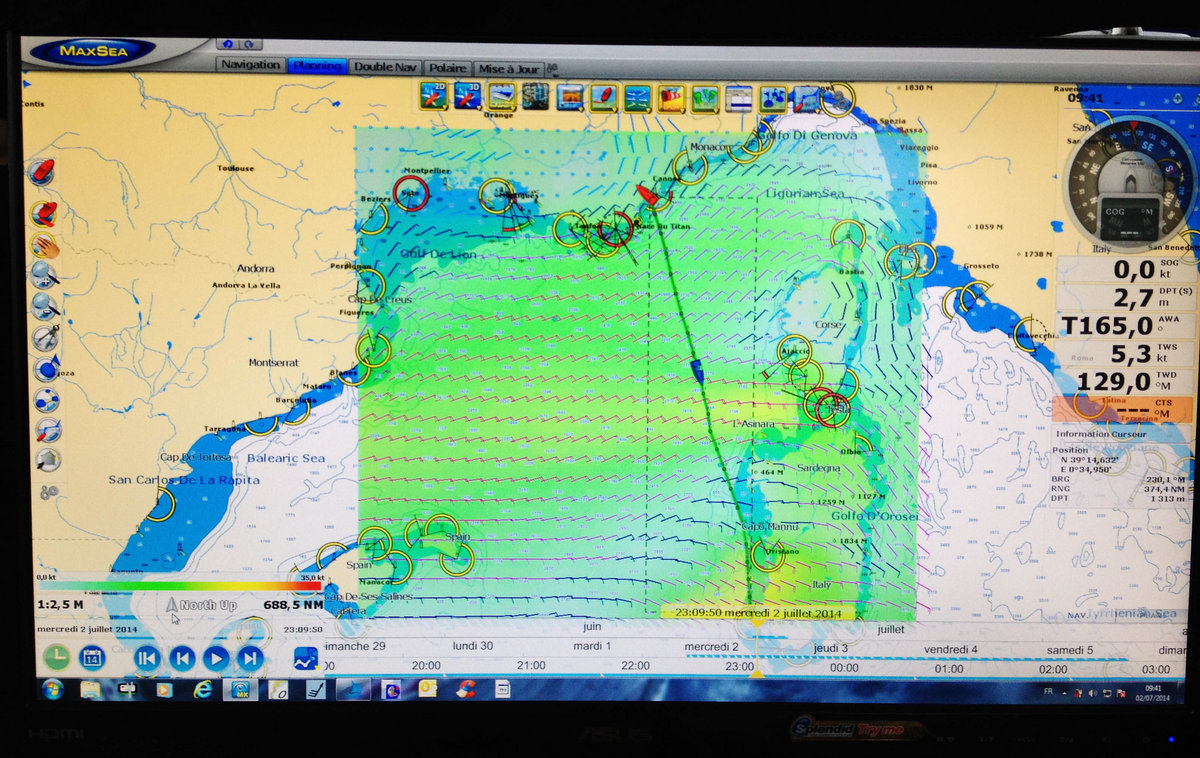Open Internet Explorer from the taskbar
Screen dimensions: 1200x758
click(x=202, y=689)
